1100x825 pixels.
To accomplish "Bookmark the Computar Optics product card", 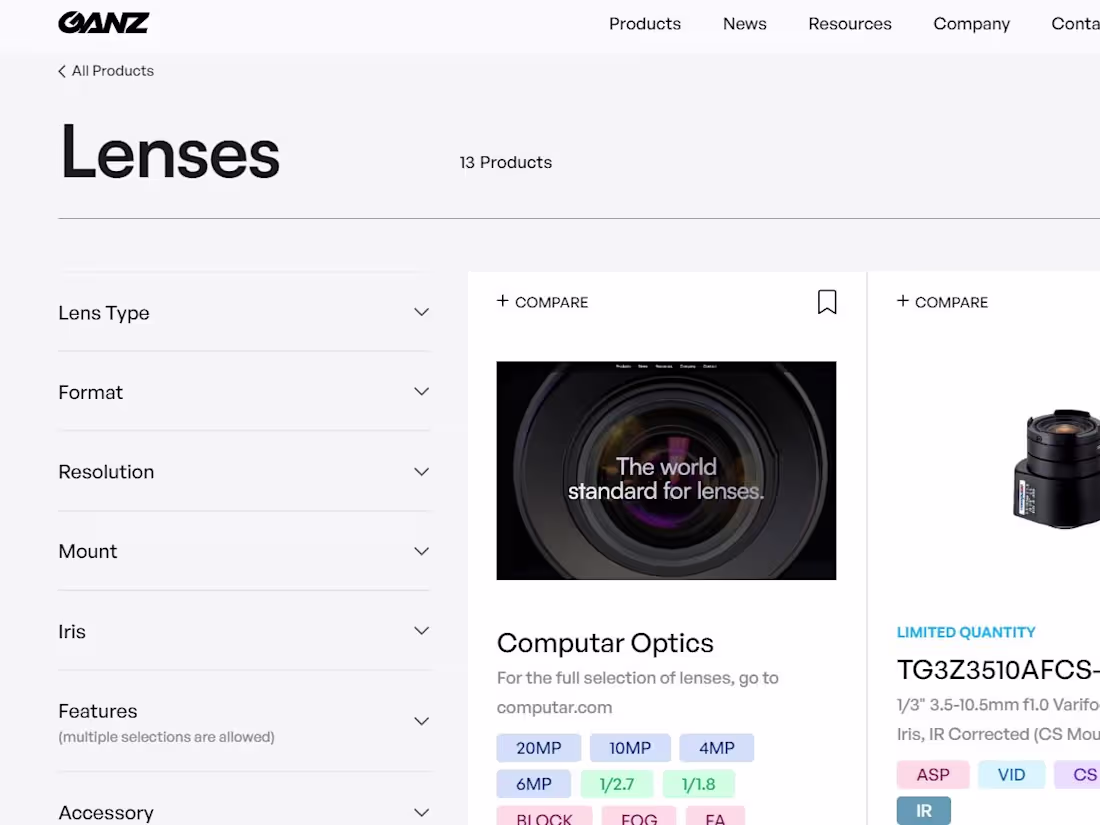I will point(827,301).
